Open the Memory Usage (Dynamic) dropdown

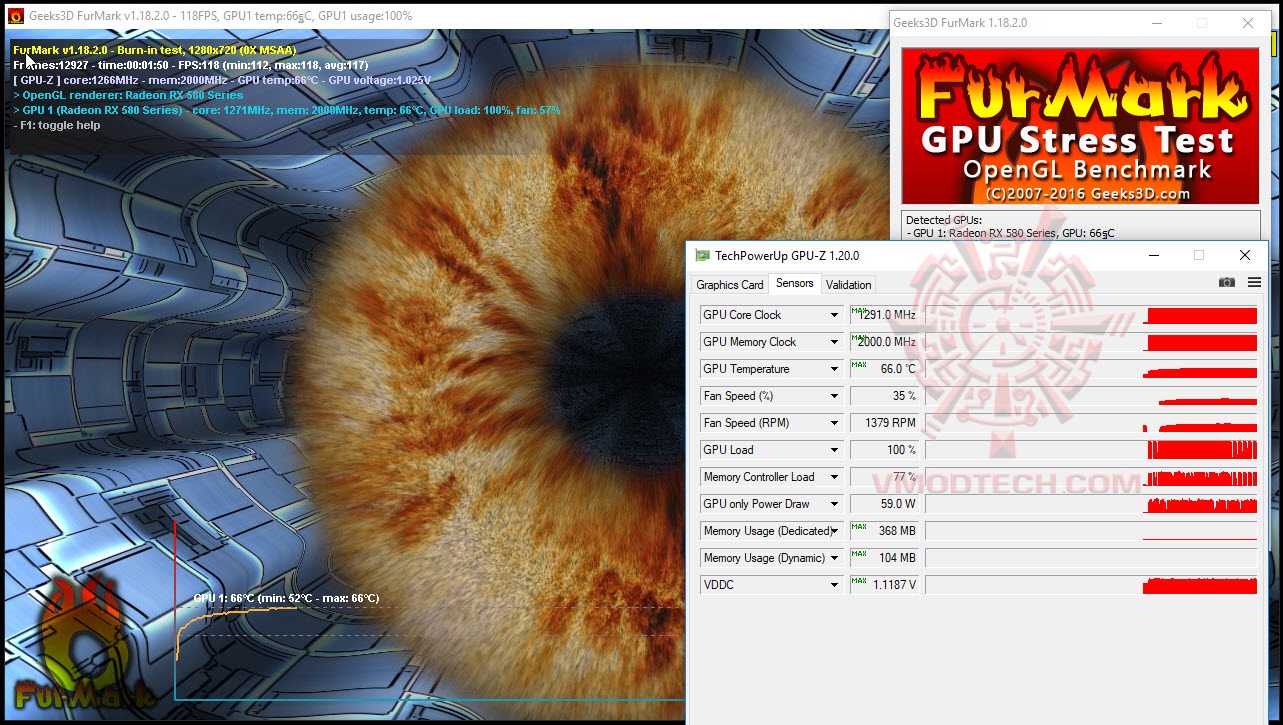tap(834, 558)
